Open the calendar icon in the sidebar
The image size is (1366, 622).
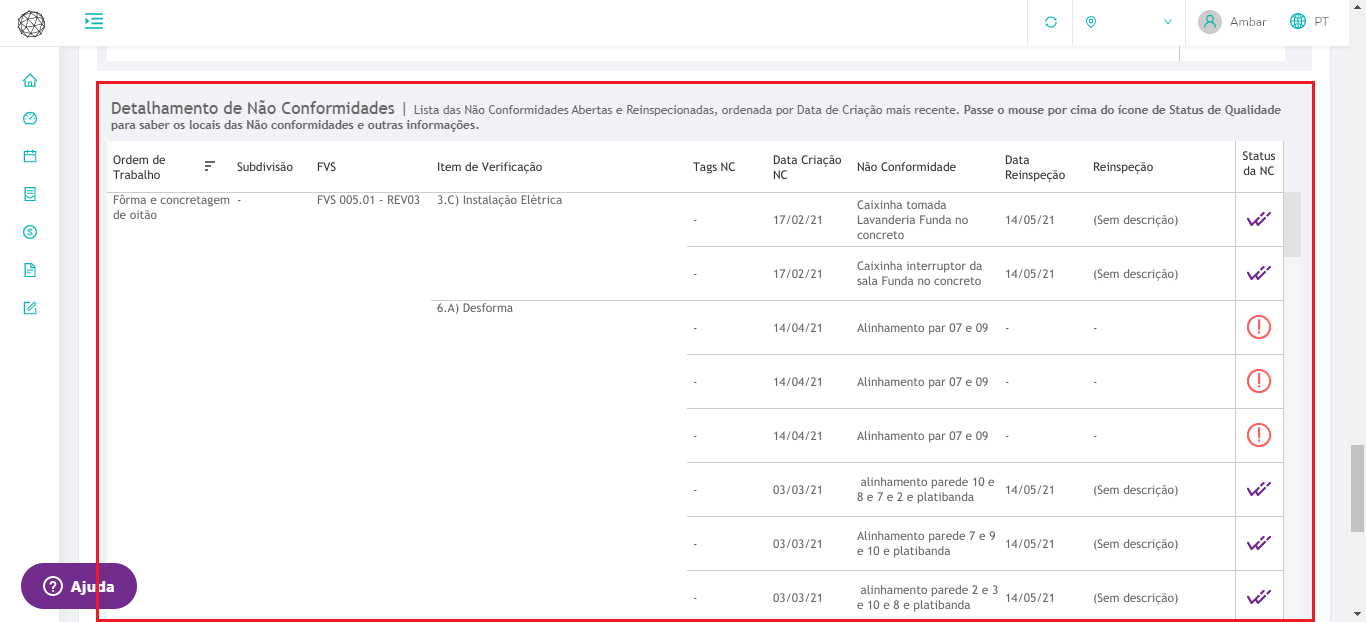[x=30, y=156]
